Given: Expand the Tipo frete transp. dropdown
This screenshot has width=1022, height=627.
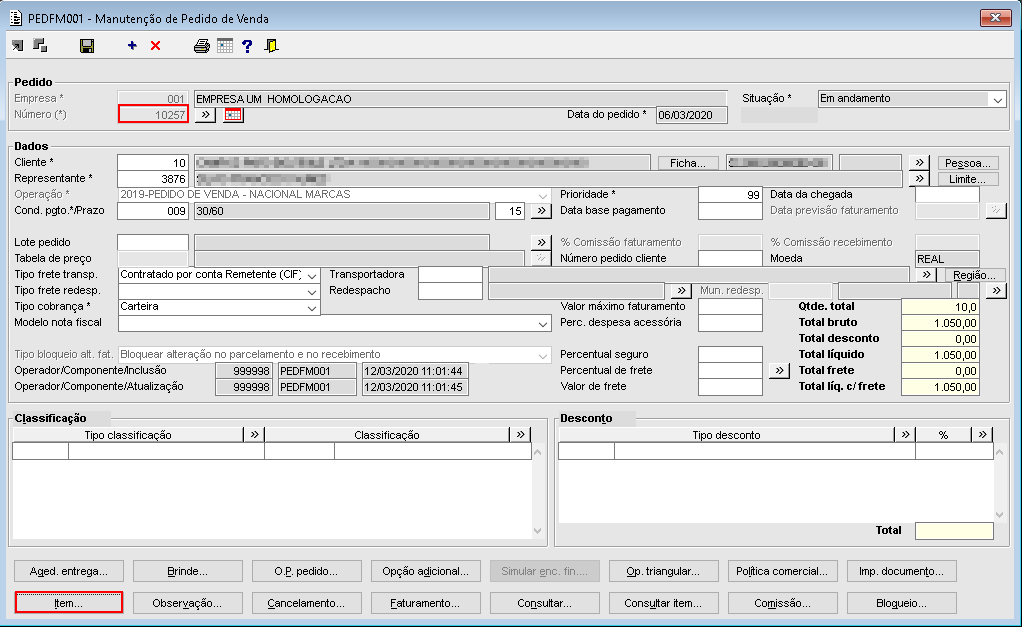Looking at the screenshot, I should click(312, 275).
